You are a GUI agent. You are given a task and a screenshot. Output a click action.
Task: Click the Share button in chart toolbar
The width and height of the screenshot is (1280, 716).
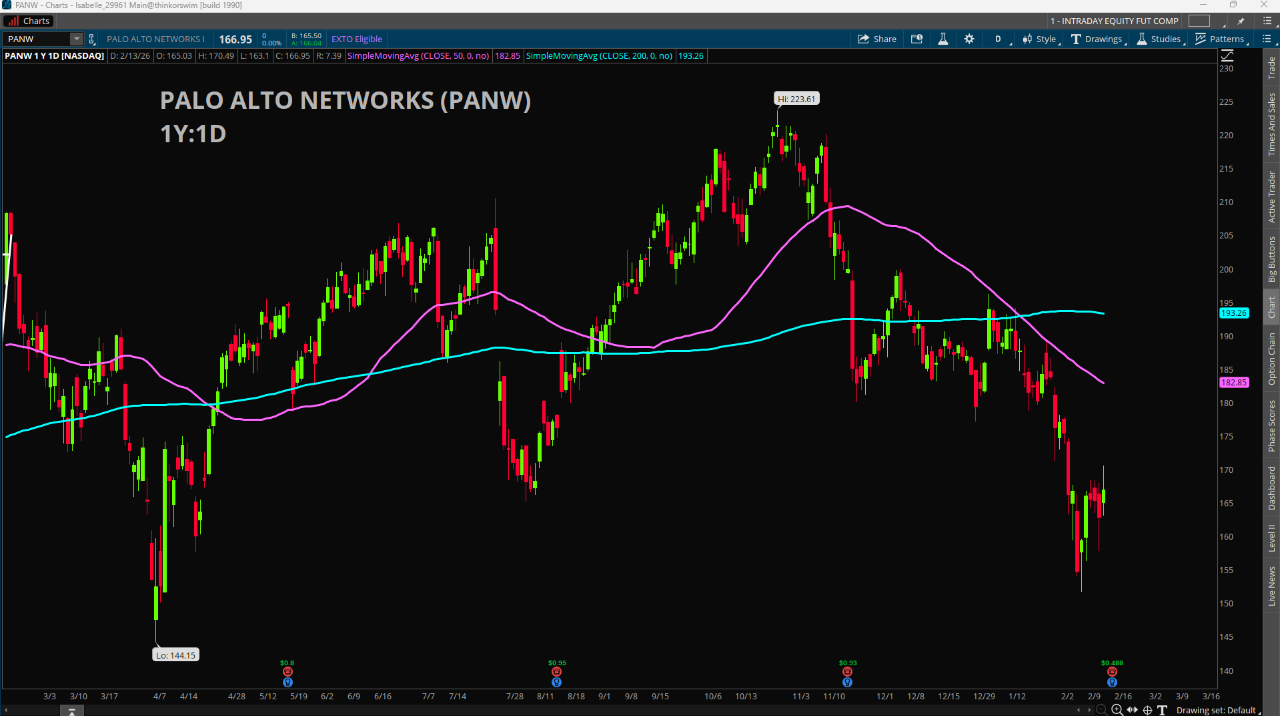[x=877, y=39]
